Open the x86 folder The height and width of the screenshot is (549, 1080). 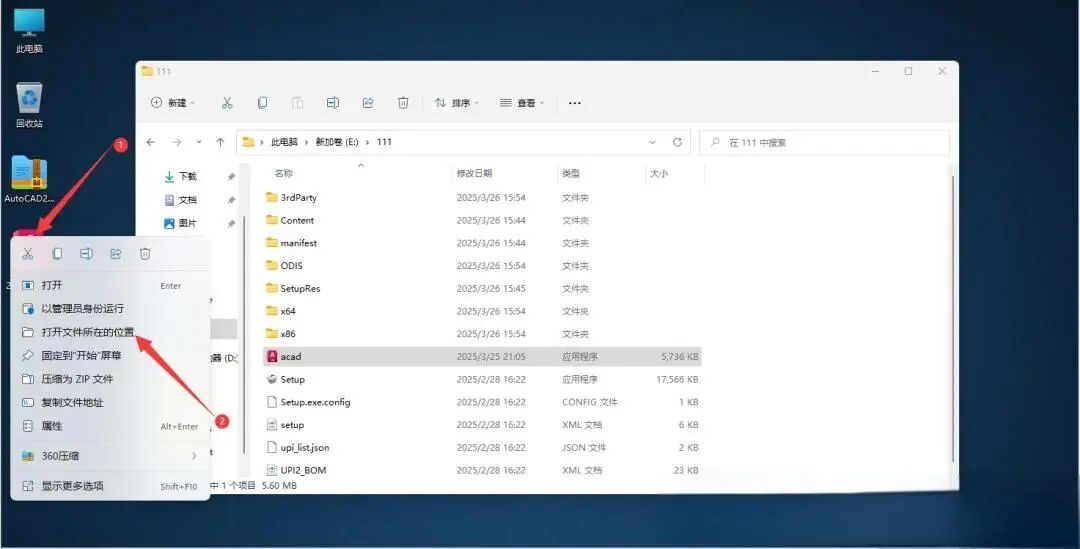tap(482, 333)
